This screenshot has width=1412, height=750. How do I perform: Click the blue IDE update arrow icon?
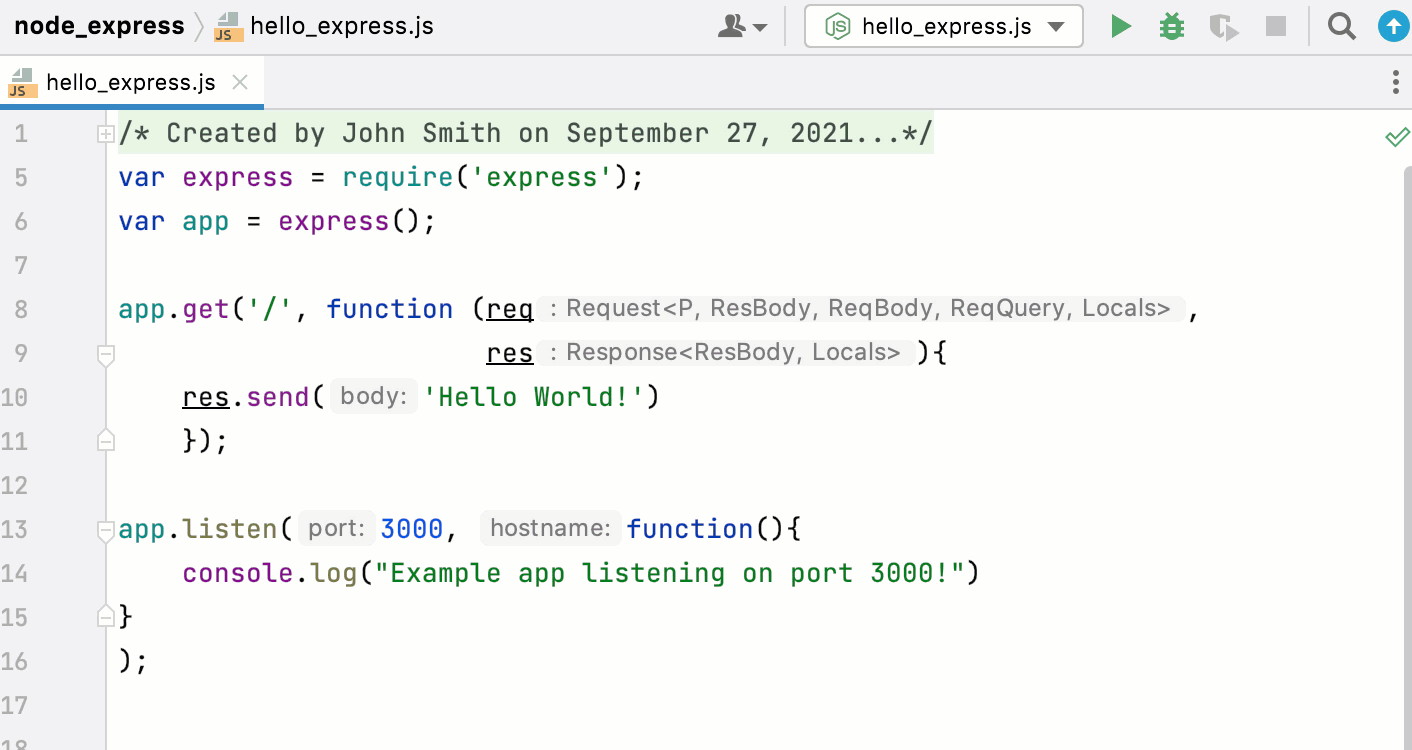pyautogui.click(x=1393, y=26)
